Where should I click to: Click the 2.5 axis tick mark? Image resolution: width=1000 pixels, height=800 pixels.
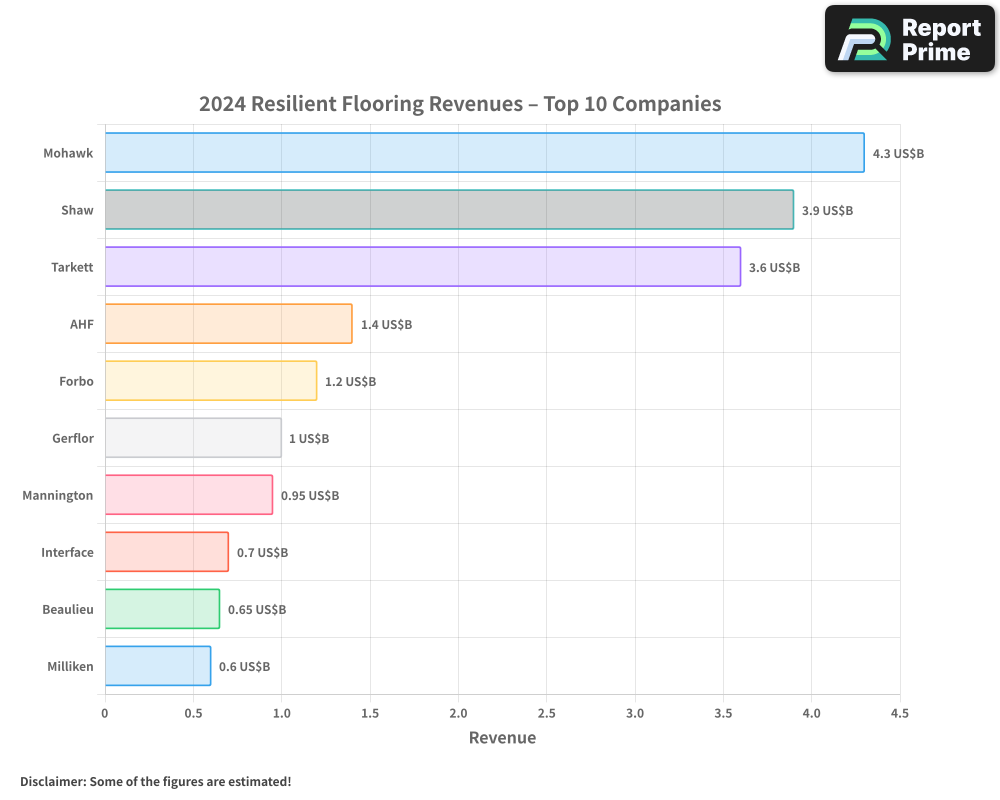[x=546, y=713]
